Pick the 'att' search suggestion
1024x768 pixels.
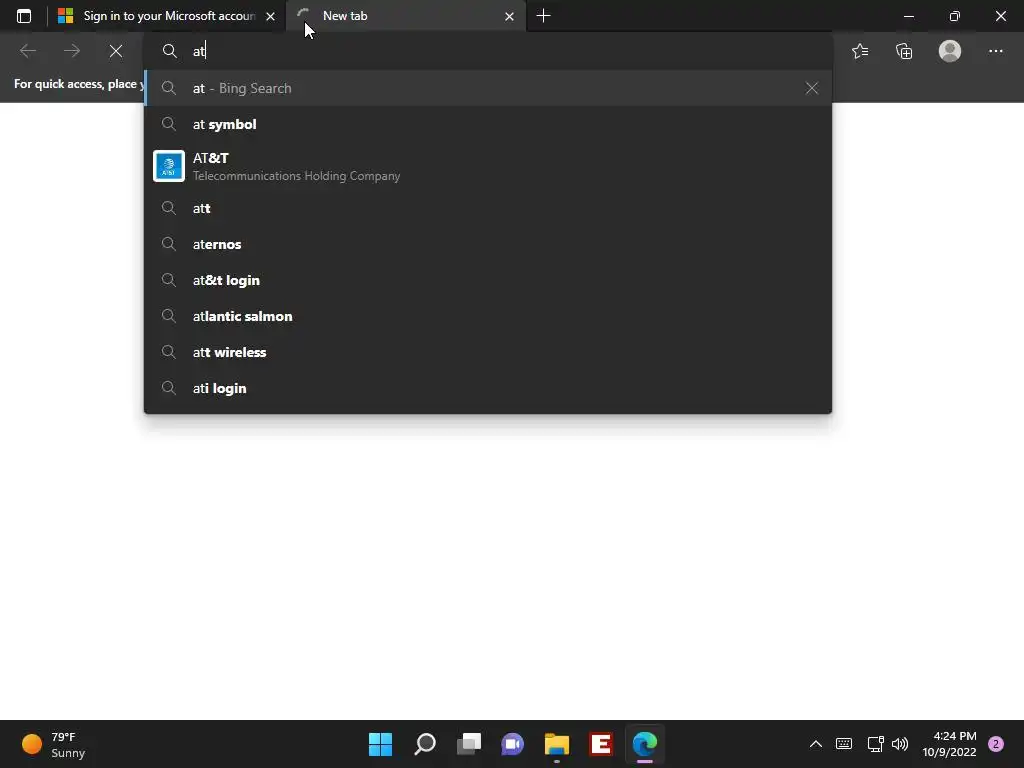click(487, 208)
